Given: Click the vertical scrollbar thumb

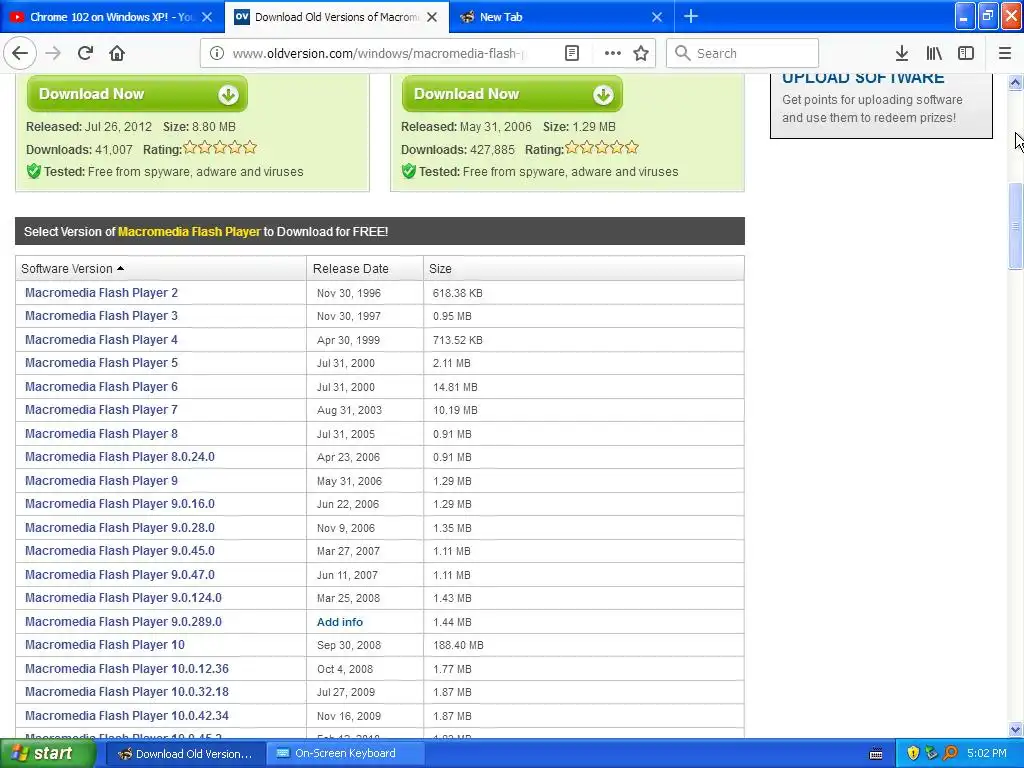Looking at the screenshot, I should tap(1015, 226).
